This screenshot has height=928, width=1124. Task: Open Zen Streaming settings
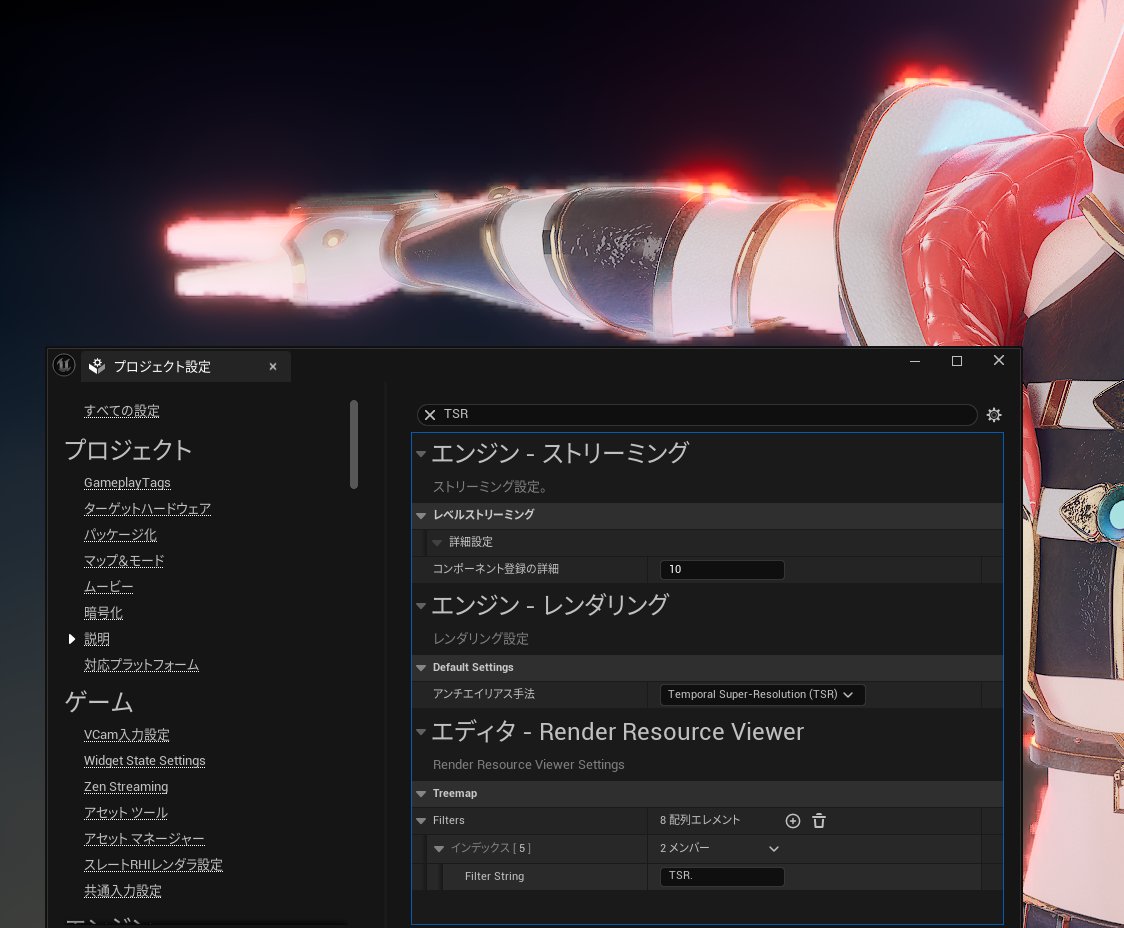tap(126, 787)
